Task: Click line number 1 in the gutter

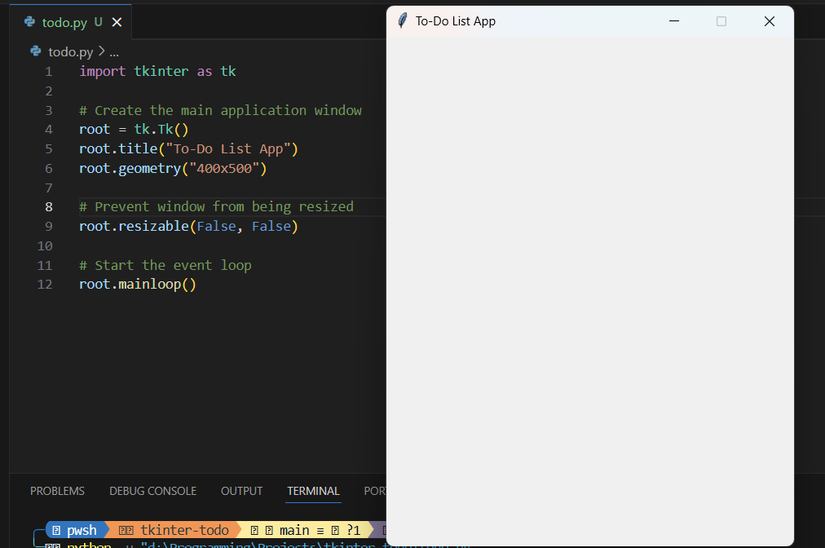Action: pos(48,72)
